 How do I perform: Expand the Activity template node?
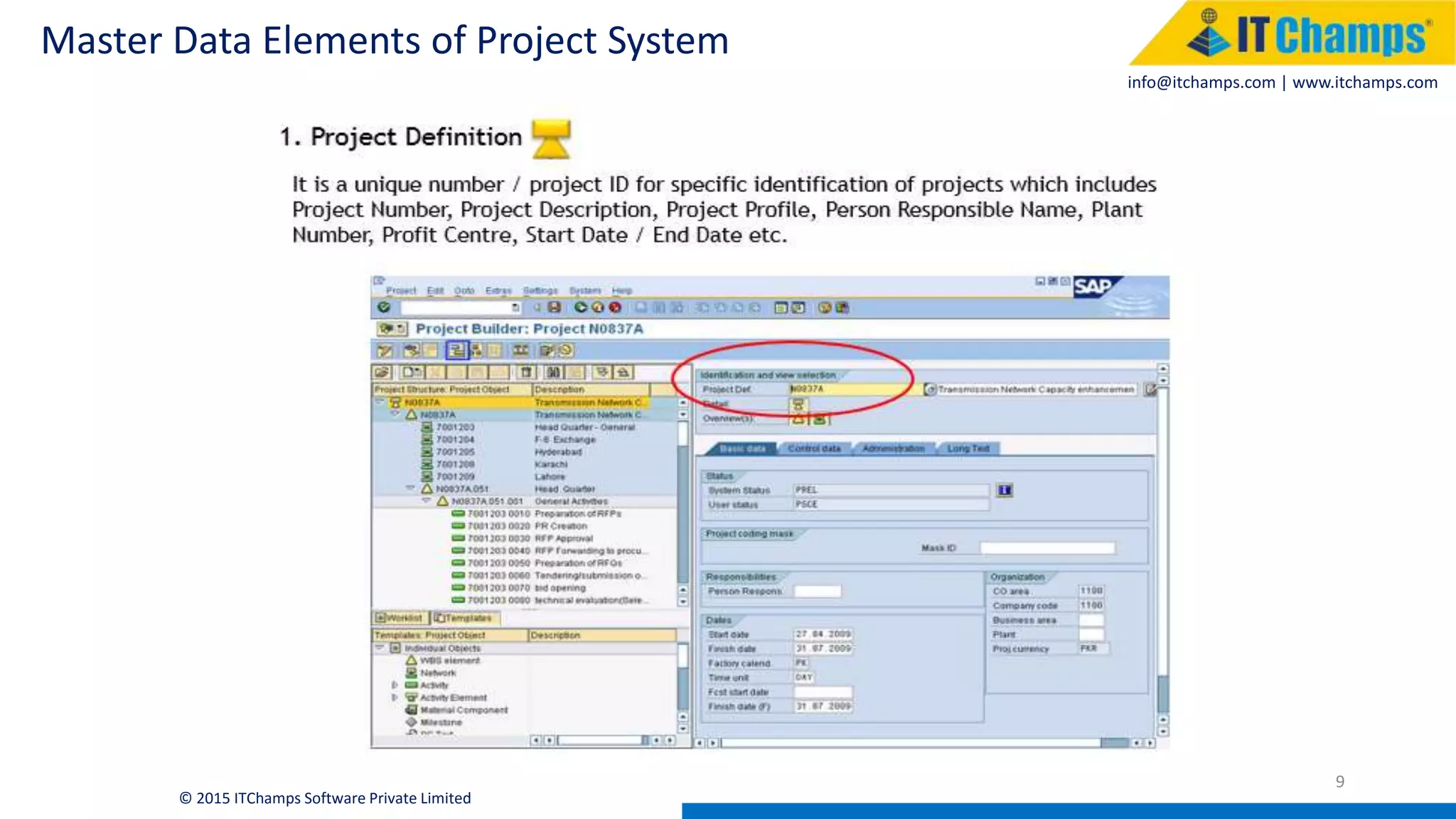click(395, 685)
